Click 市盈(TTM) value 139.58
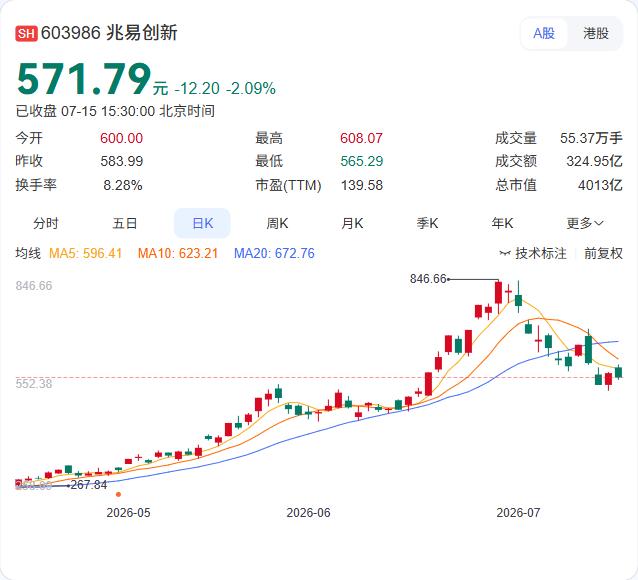The image size is (638, 580). 362,186
